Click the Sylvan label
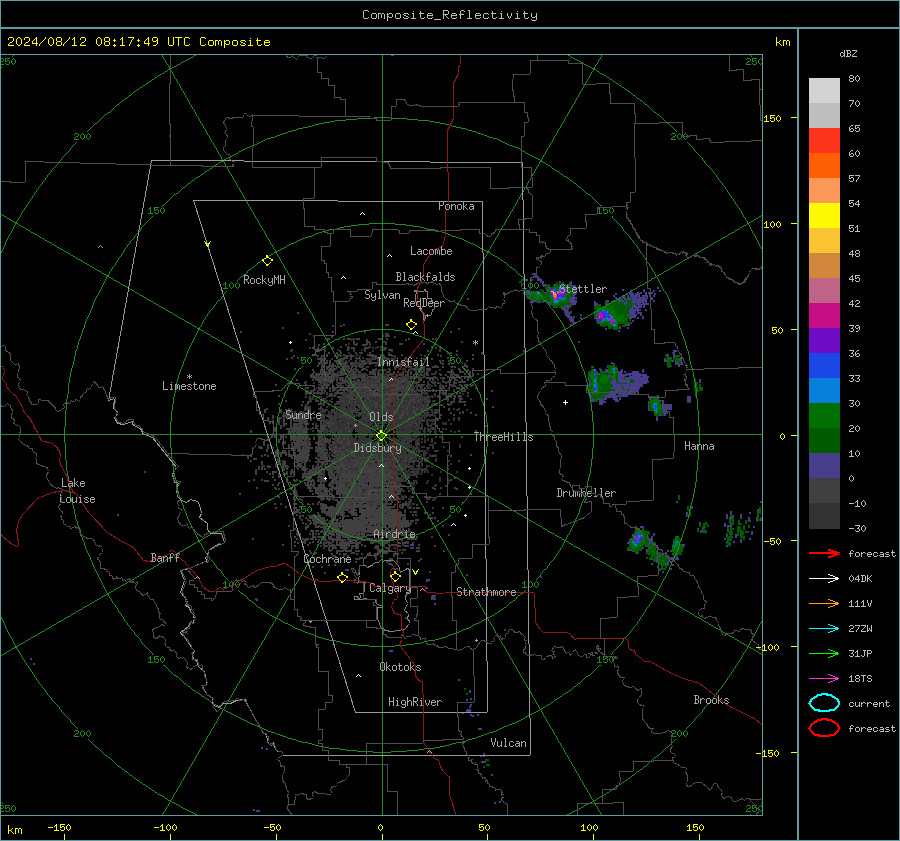The height and width of the screenshot is (841, 900). pos(382,295)
